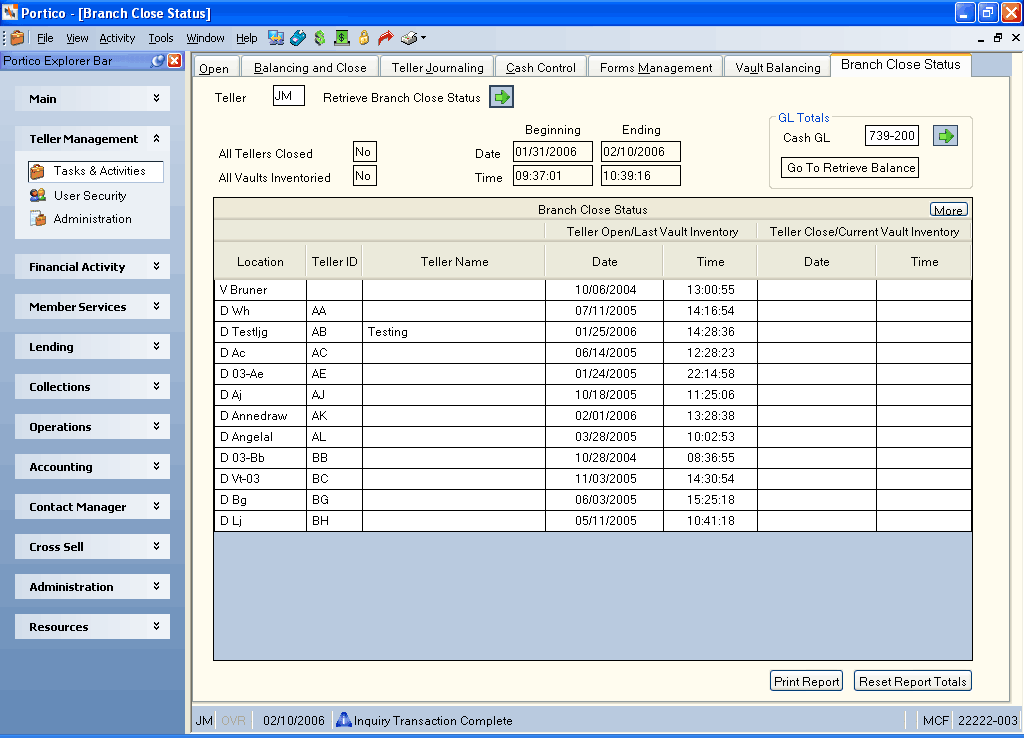This screenshot has width=1024, height=738.
Task: Switch to the Vault Balancing tab
Action: point(777,68)
